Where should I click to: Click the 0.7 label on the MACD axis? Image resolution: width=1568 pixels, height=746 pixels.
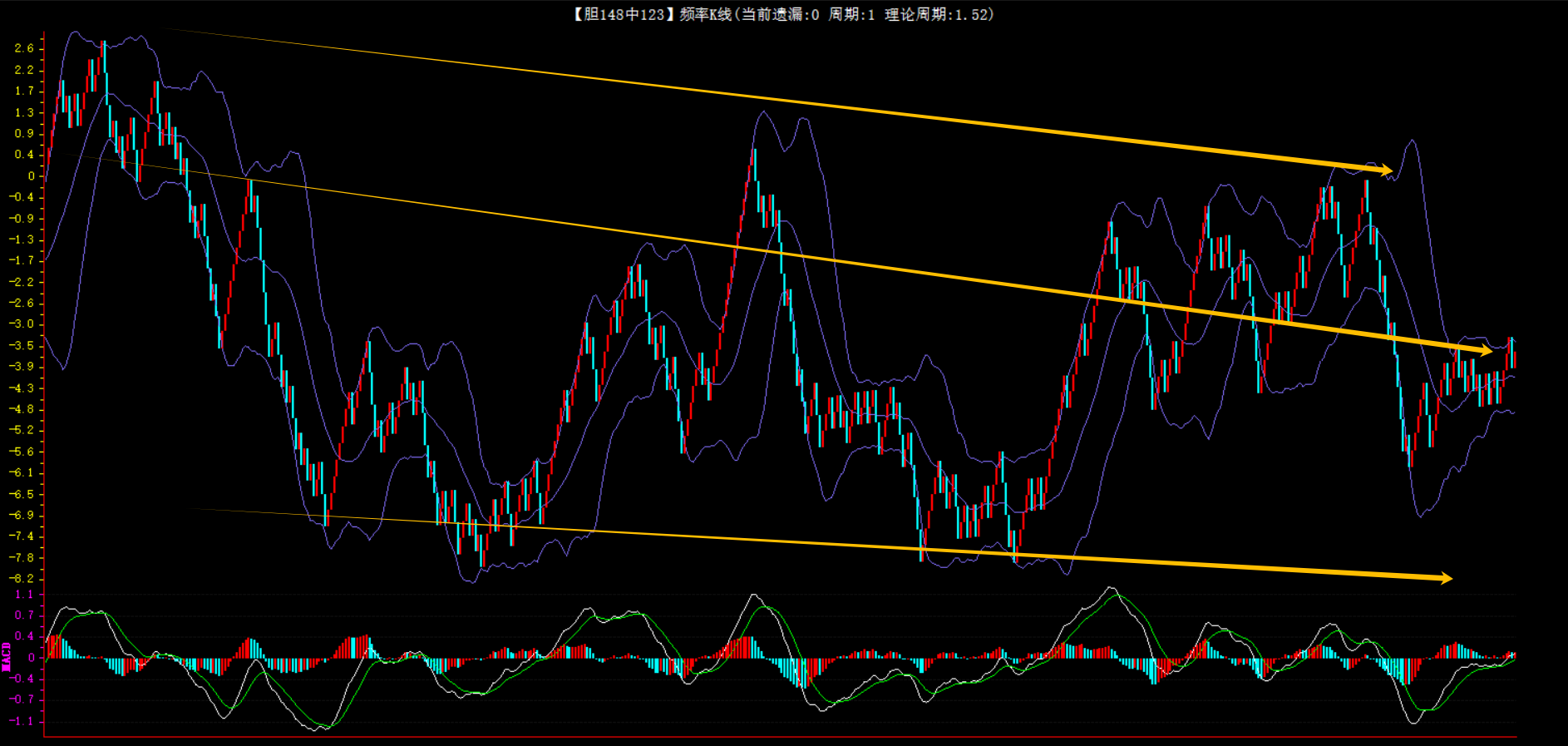coord(24,615)
